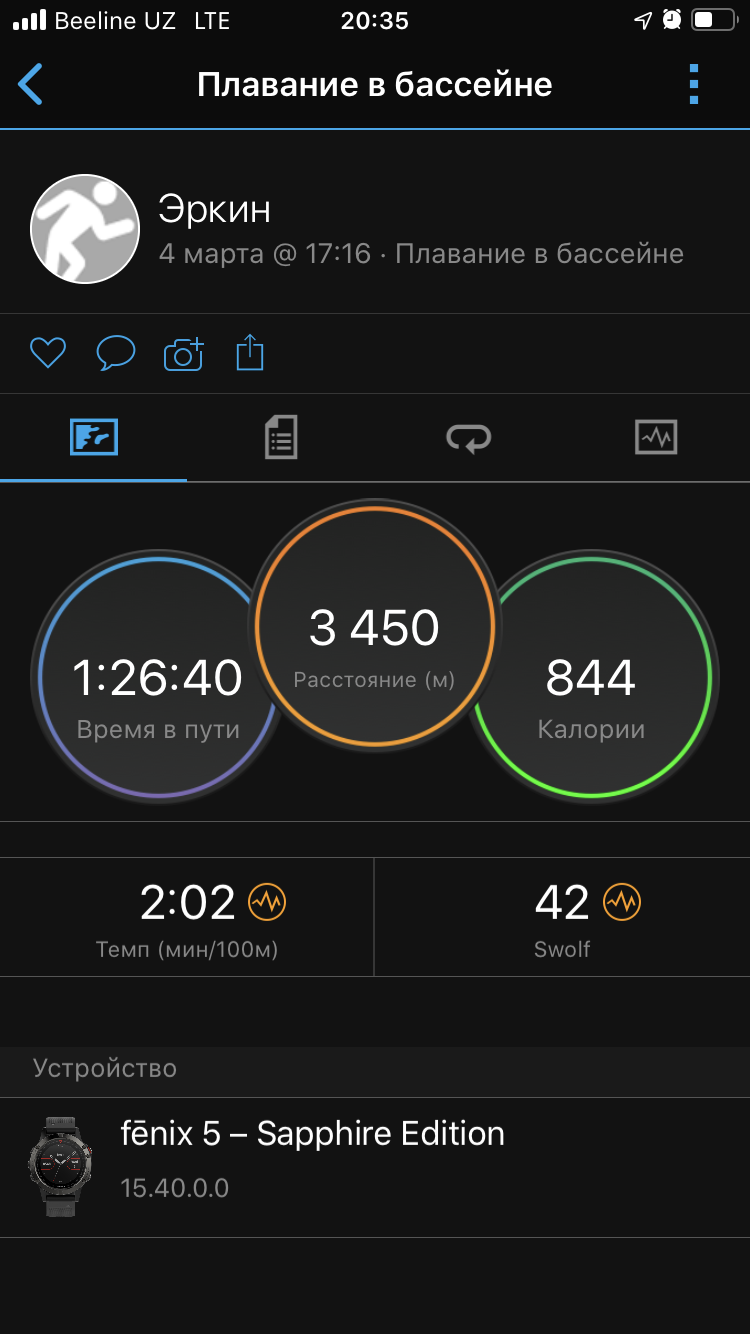Open the laps/intervals tab
Viewport: 750px width, 1334px height.
tap(468, 437)
